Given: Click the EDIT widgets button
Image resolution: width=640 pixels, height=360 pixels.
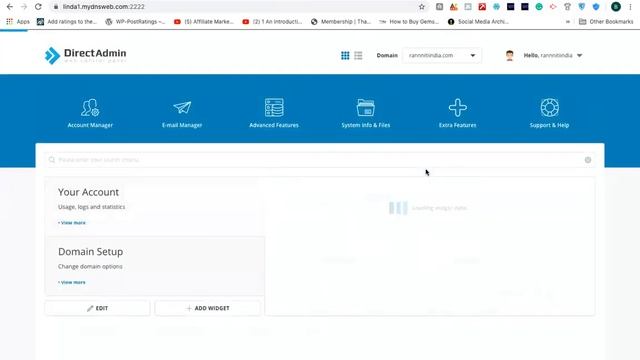Looking at the screenshot, I should (98, 308).
